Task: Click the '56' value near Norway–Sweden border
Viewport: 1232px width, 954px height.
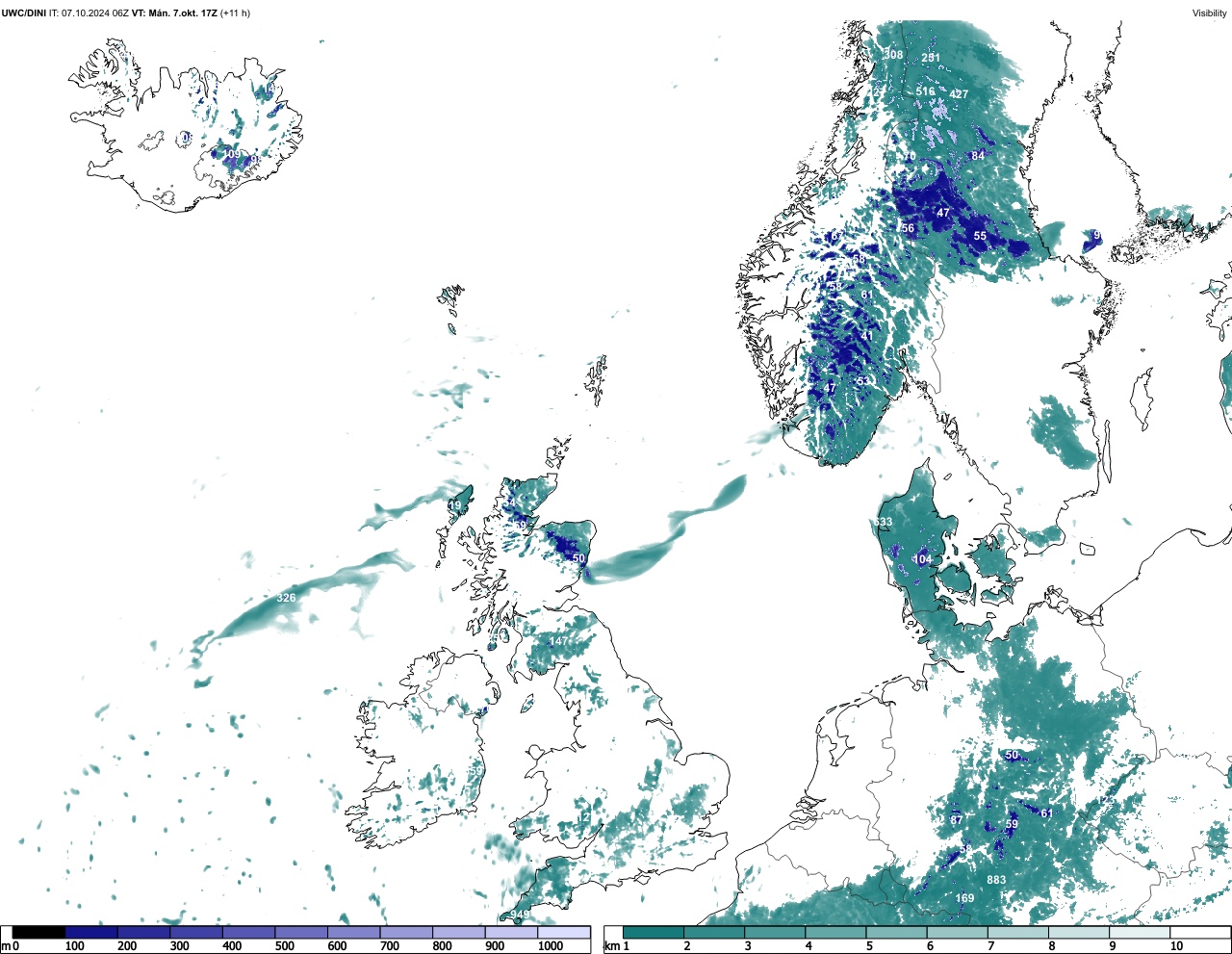Action: pos(908,228)
